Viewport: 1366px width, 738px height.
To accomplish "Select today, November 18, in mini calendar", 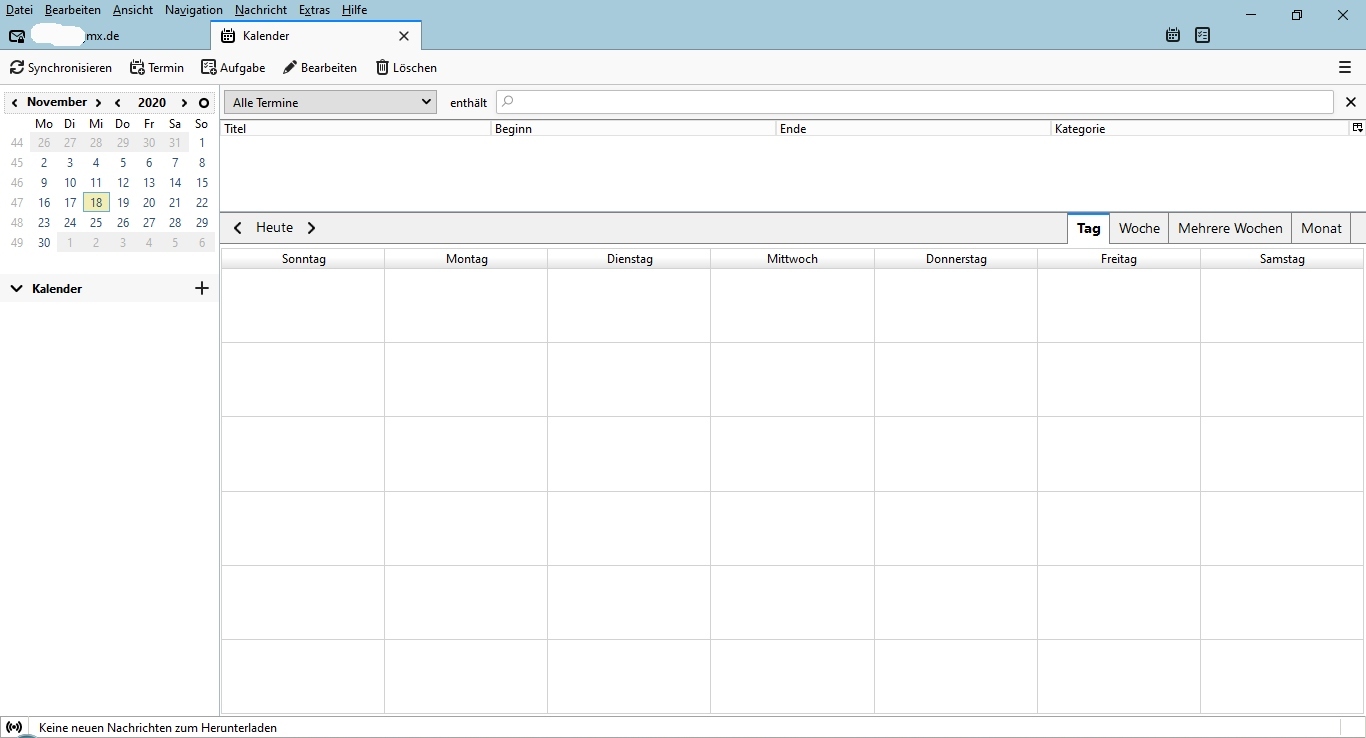I will click(x=96, y=203).
